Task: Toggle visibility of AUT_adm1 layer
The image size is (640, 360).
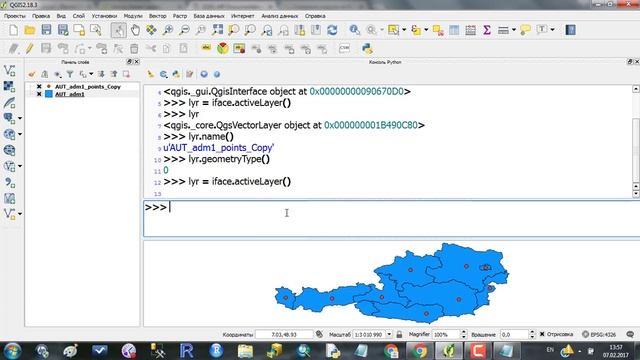Action: (39, 94)
